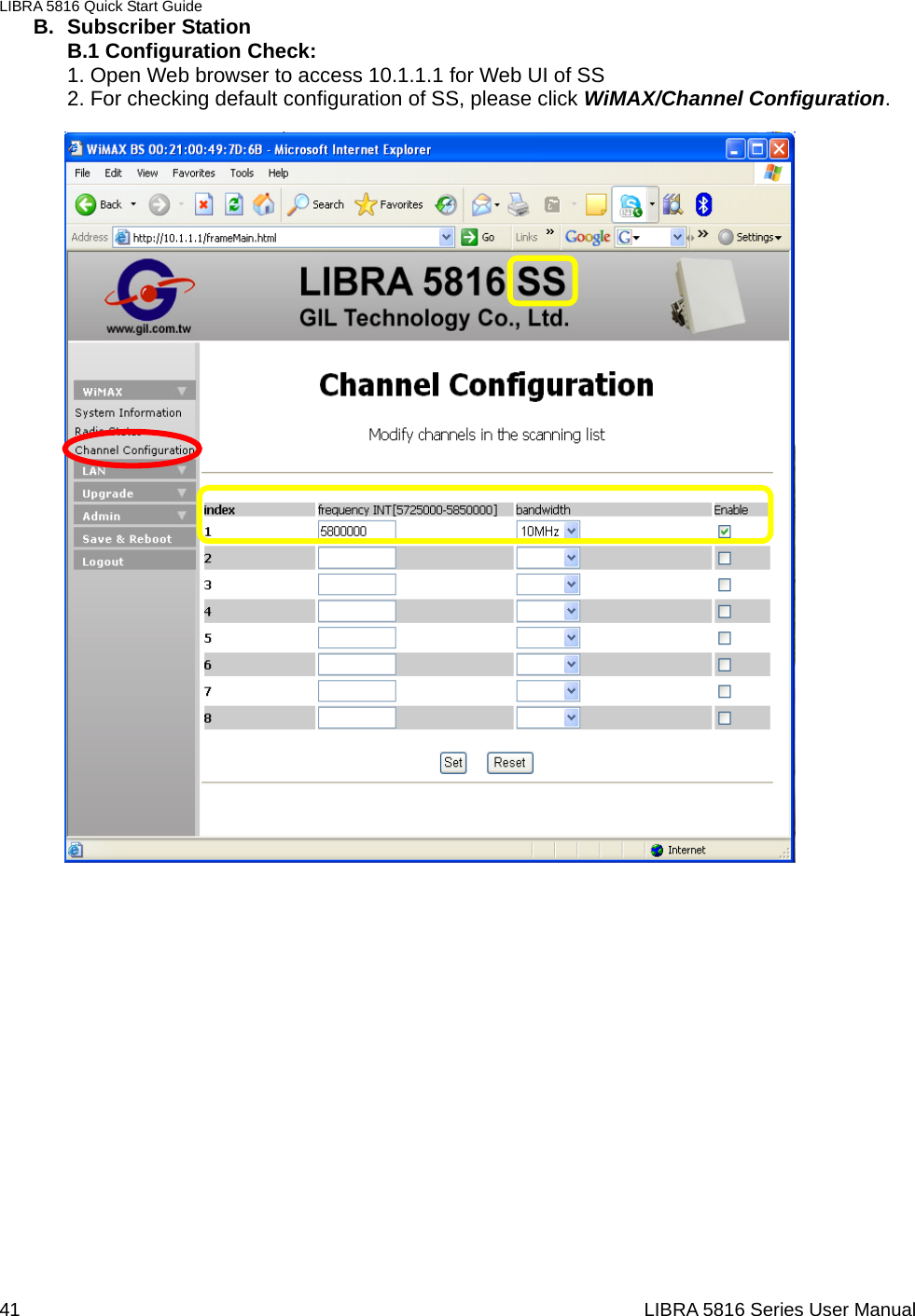
Task: Click the Research books icon
Action: (672, 204)
